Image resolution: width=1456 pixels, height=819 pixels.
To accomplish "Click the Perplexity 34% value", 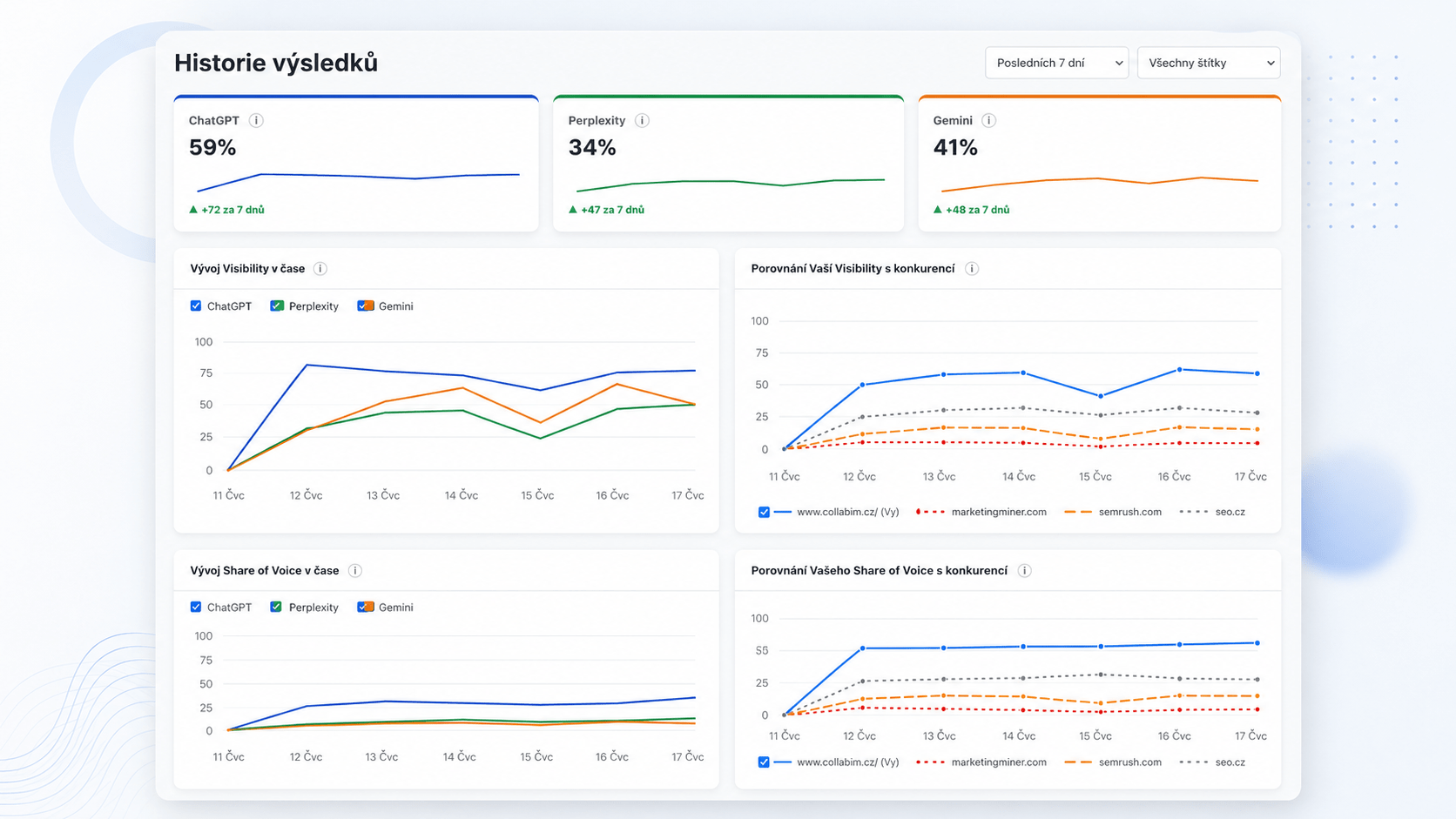I will coord(592,148).
